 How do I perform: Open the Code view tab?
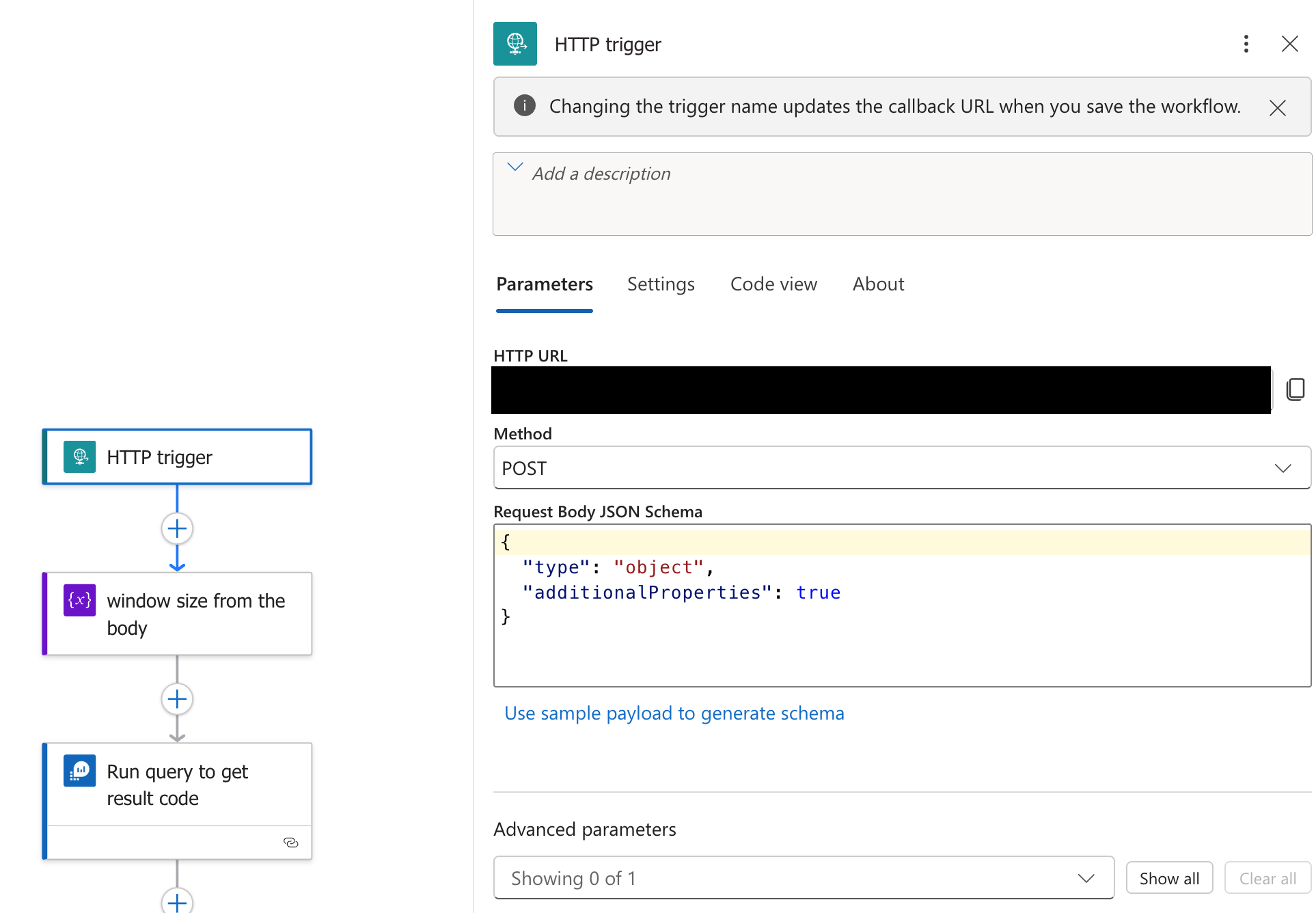point(773,284)
